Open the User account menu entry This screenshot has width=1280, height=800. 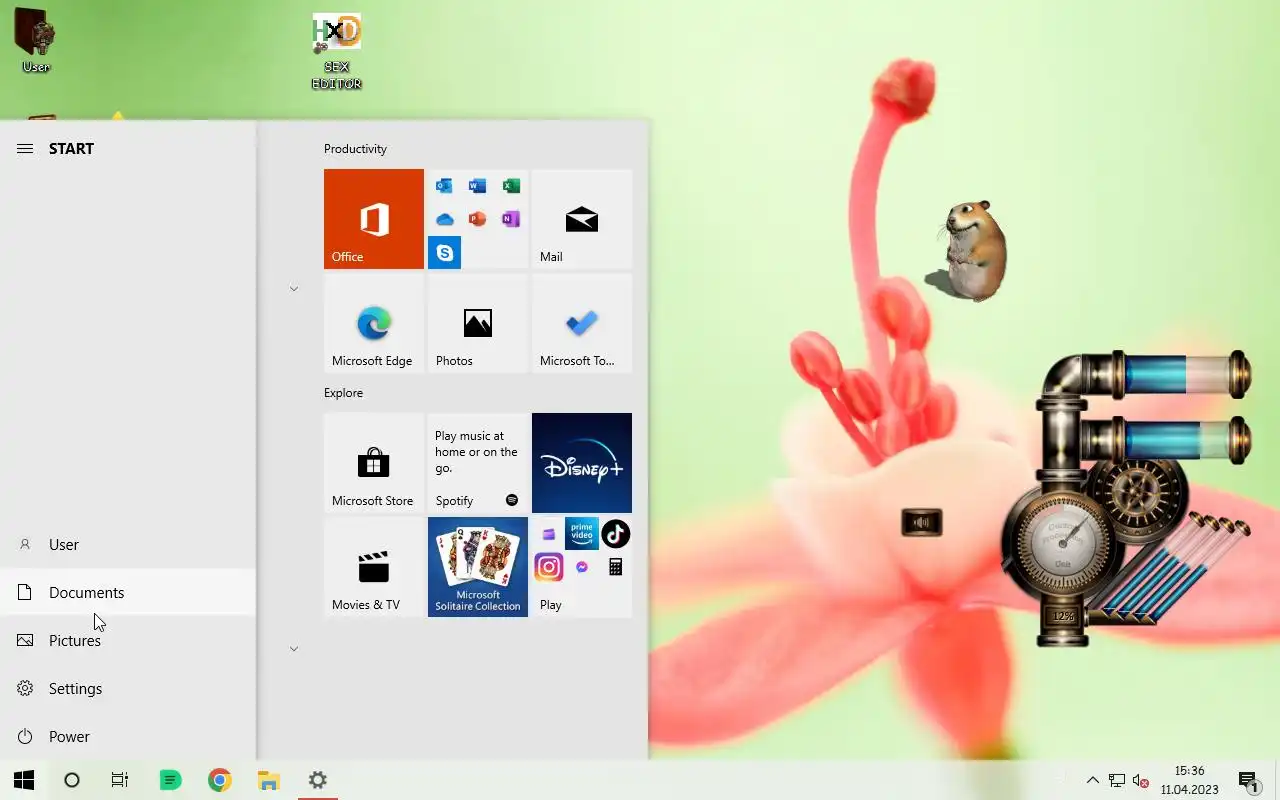click(x=128, y=544)
